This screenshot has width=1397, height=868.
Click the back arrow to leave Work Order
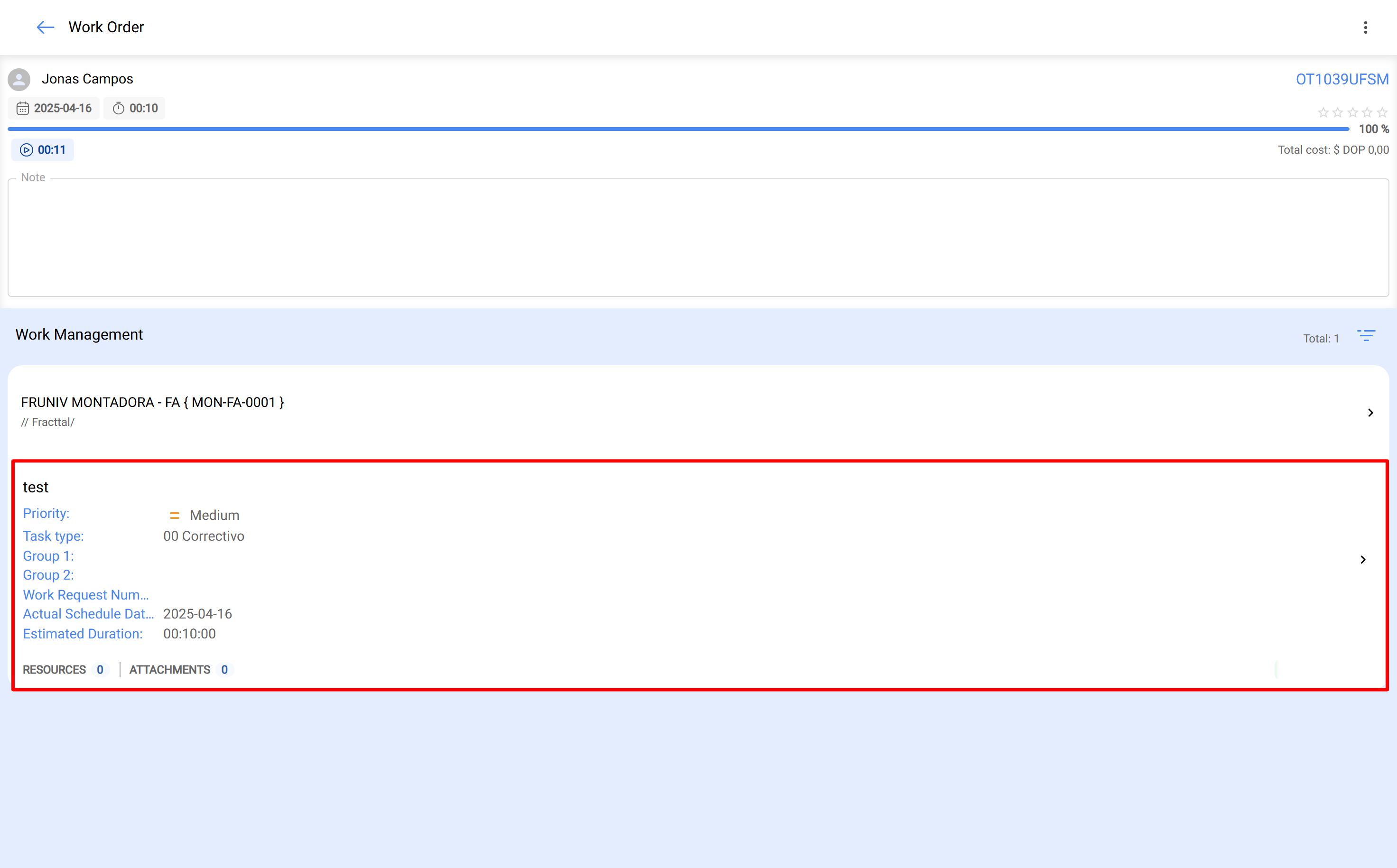tap(46, 27)
